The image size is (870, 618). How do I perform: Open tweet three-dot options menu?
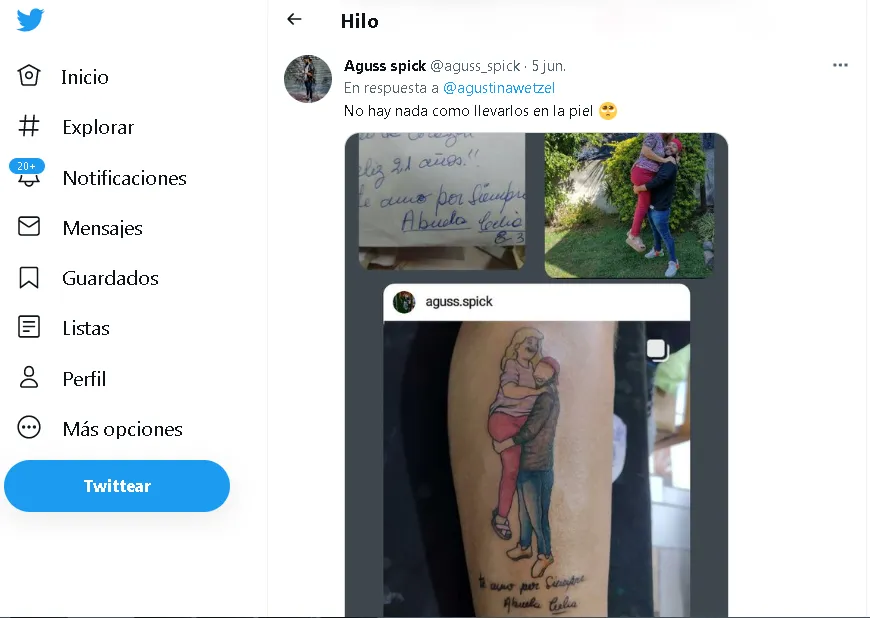tap(840, 66)
